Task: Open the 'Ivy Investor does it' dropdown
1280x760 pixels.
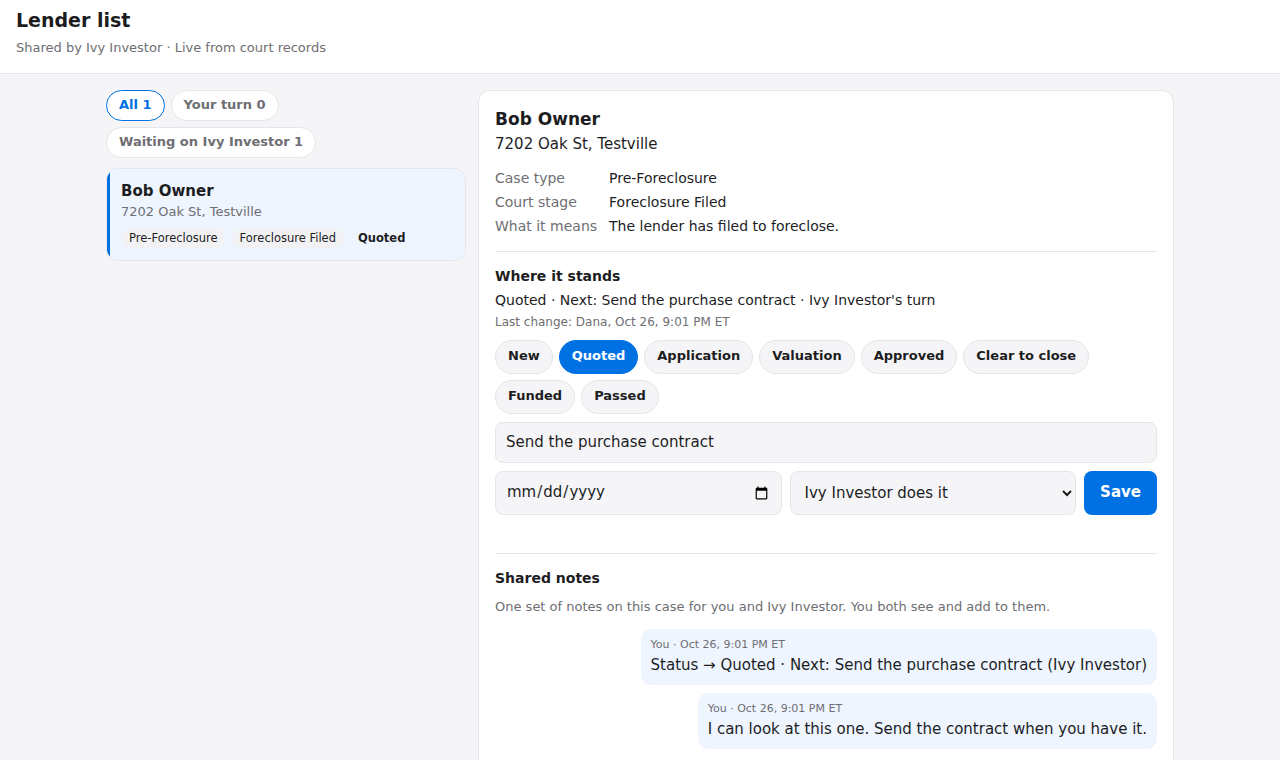Action: coord(933,493)
